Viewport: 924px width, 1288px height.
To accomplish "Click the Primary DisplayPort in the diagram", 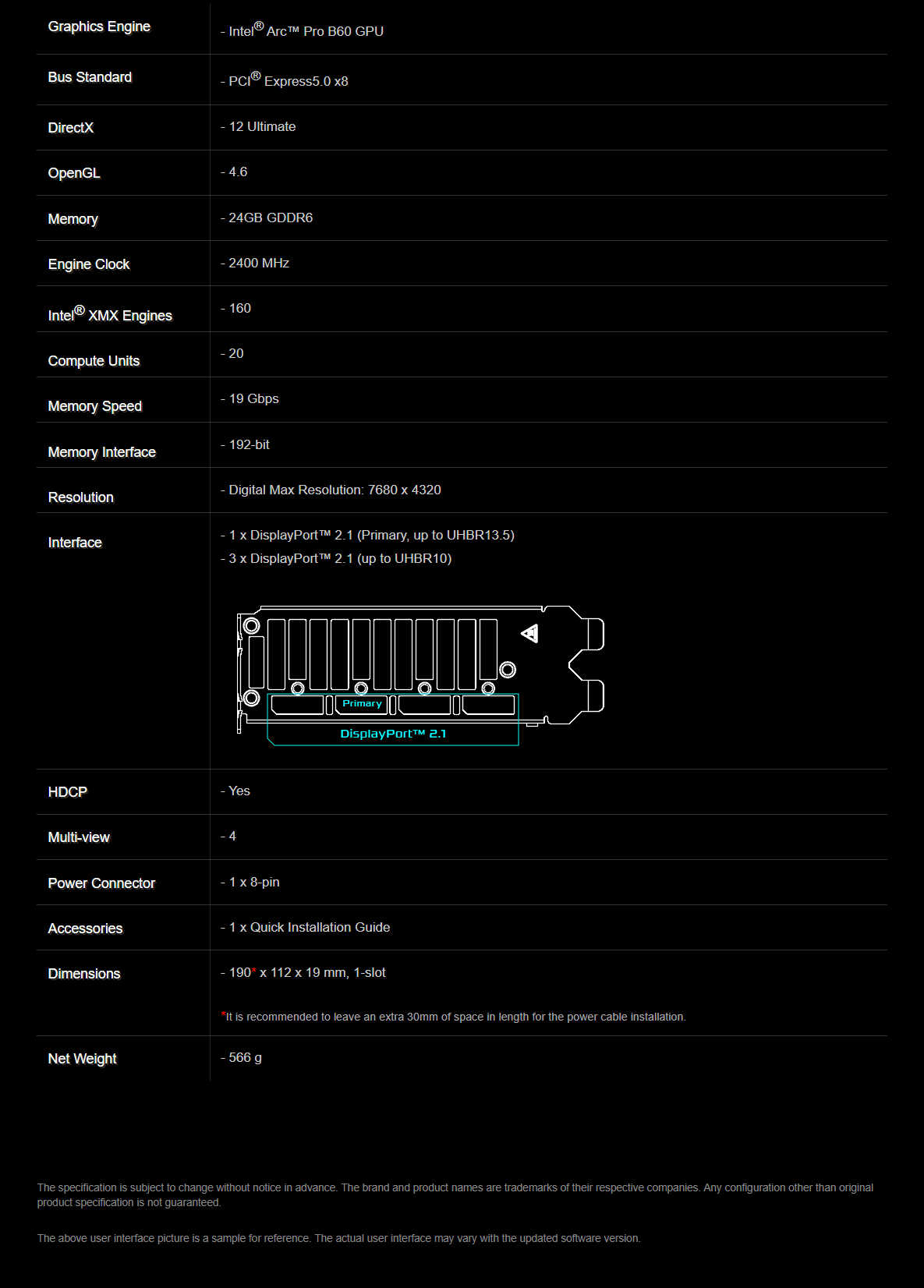I will (x=361, y=705).
